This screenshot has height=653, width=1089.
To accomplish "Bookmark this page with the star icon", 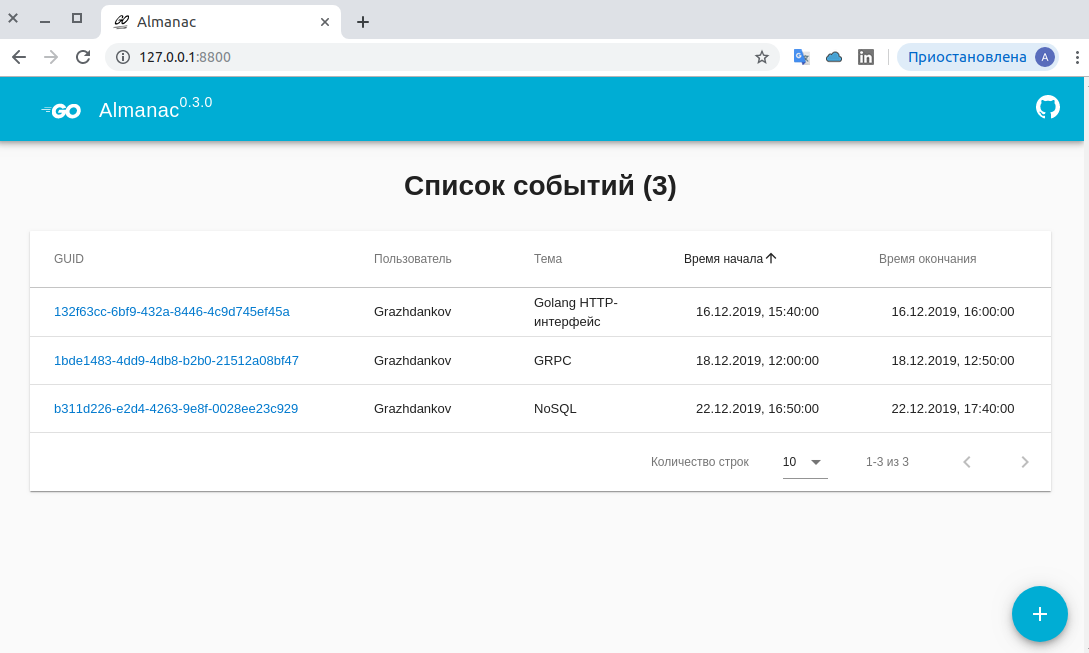I will (762, 57).
